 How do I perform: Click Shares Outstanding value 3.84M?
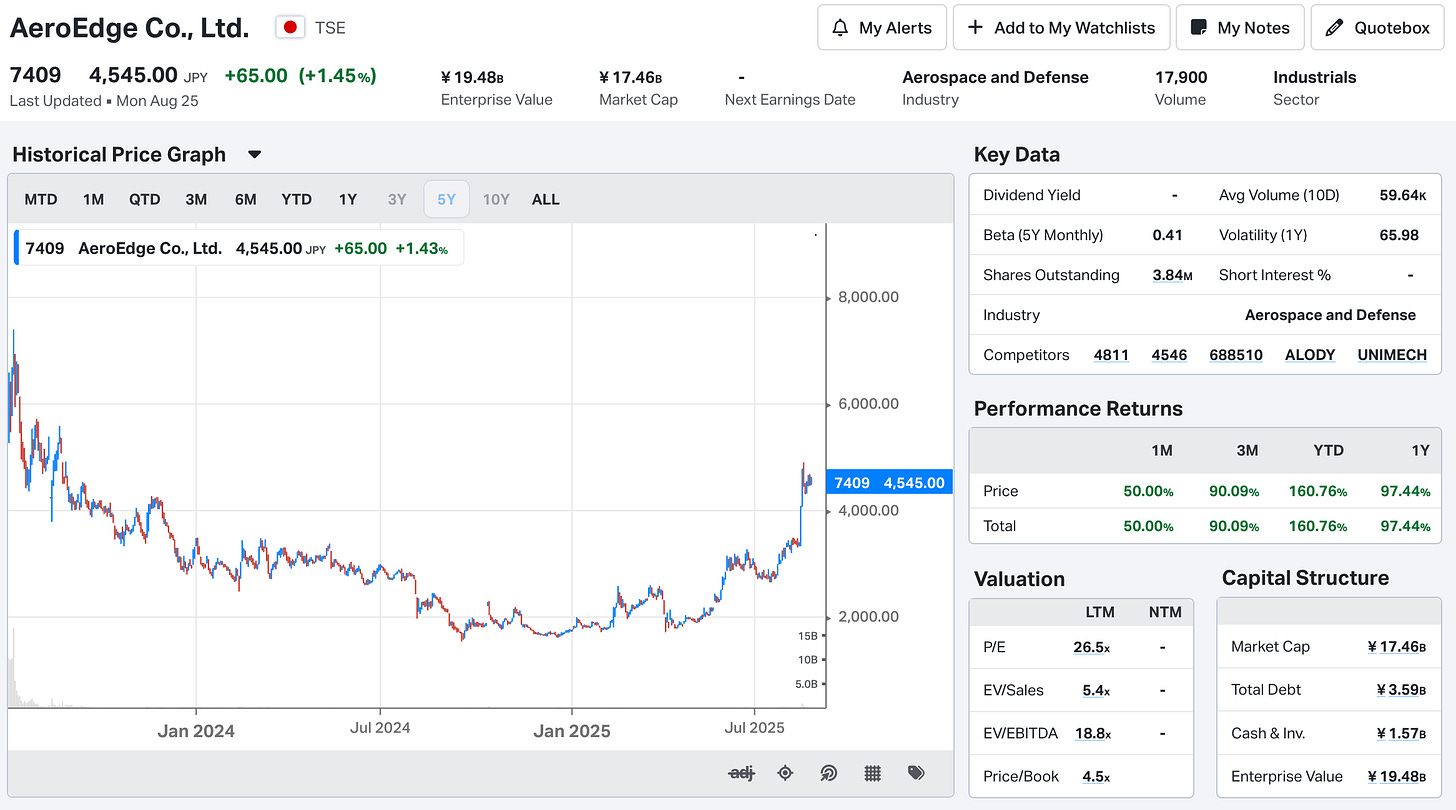click(1172, 275)
